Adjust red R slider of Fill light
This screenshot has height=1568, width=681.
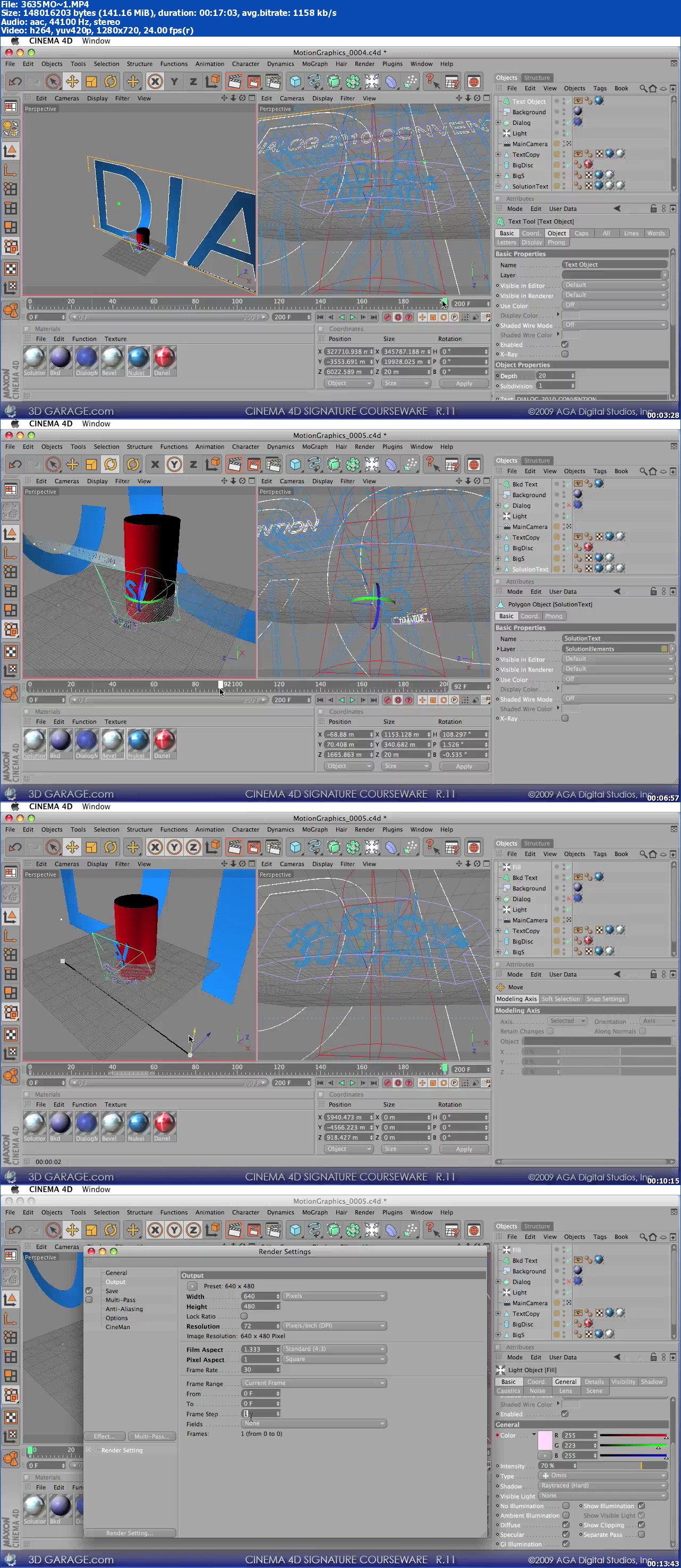(x=634, y=1435)
